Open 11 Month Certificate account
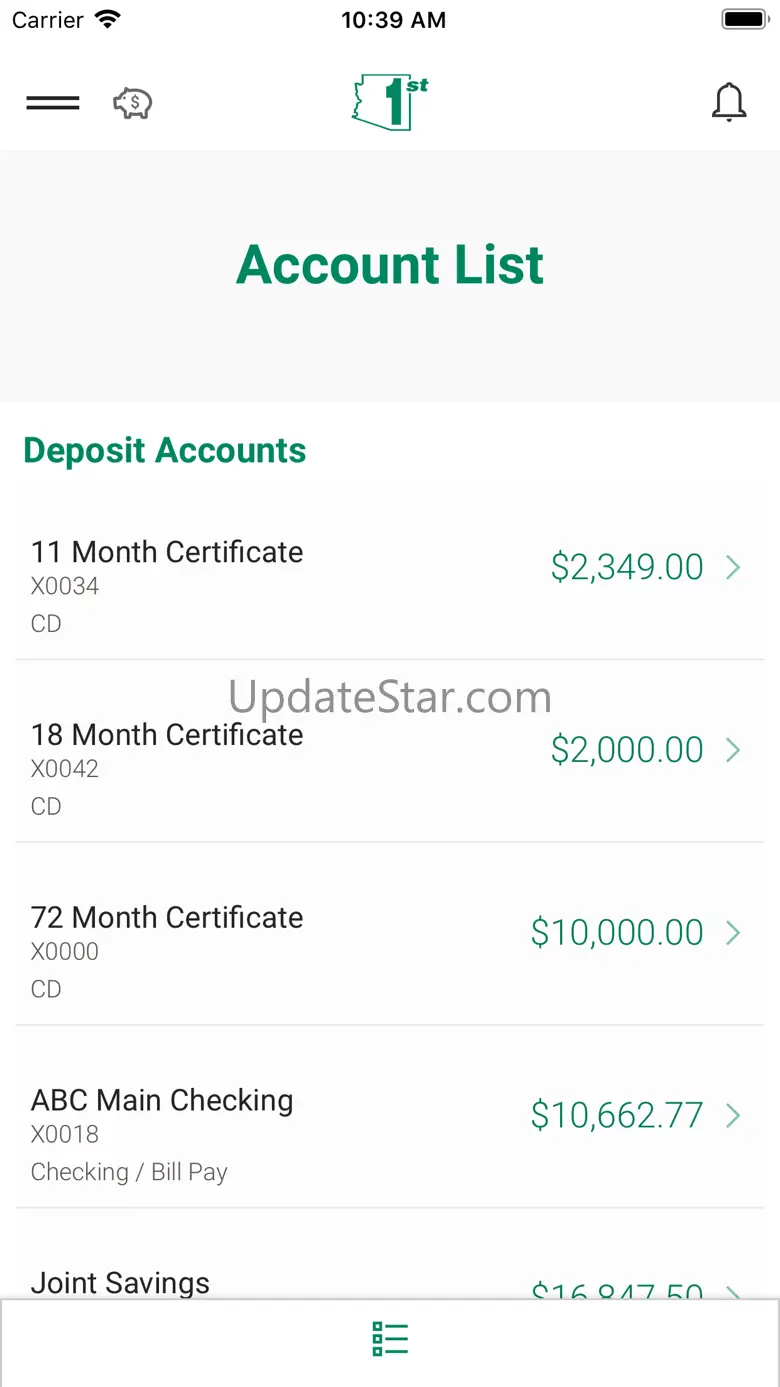The width and height of the screenshot is (780, 1387). pyautogui.click(x=390, y=568)
